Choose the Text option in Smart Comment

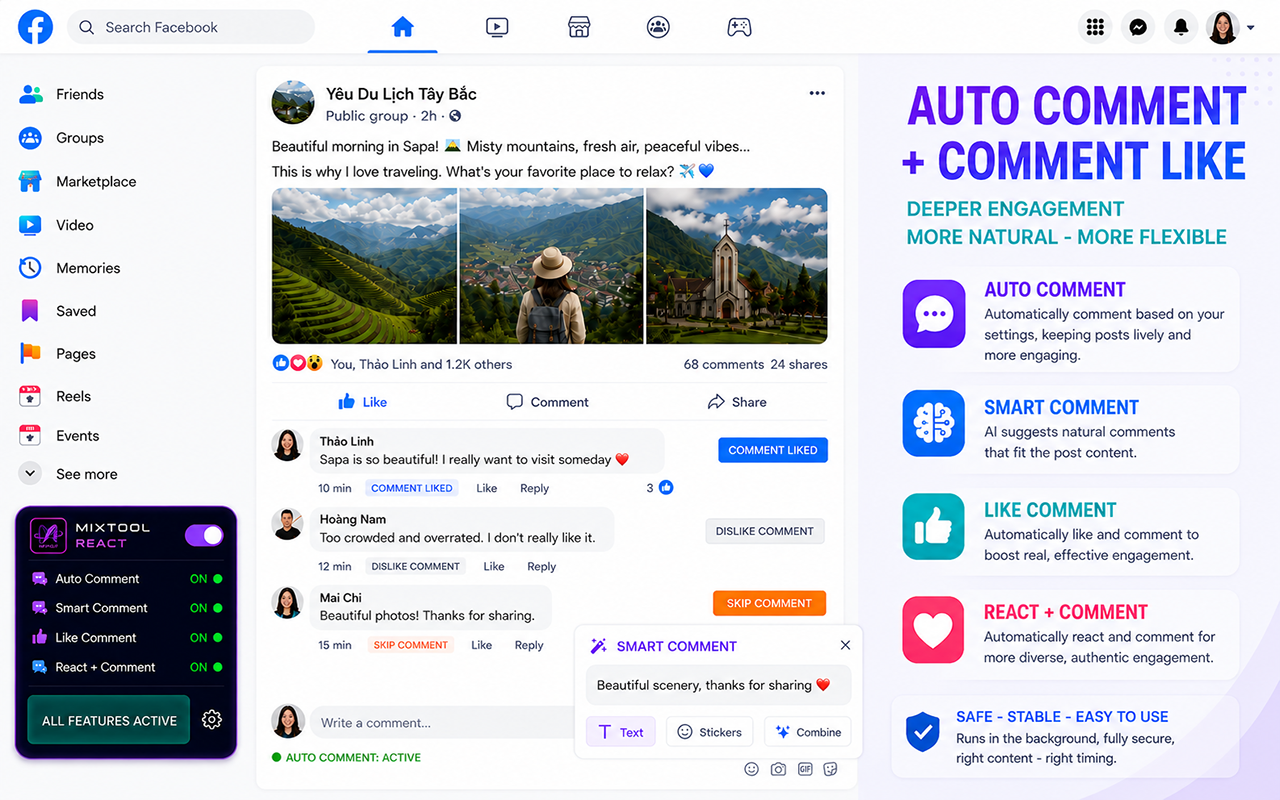(x=621, y=732)
